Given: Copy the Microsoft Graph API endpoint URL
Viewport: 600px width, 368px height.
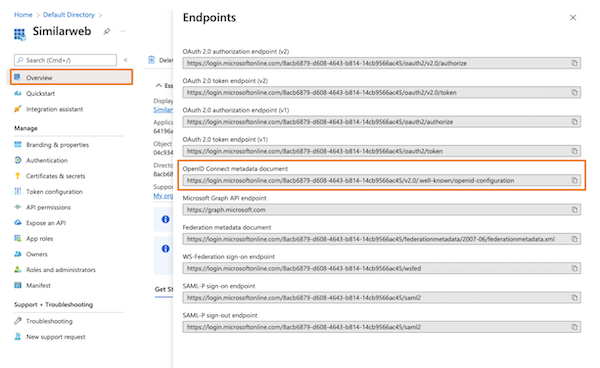Looking at the screenshot, I should 574,210.
